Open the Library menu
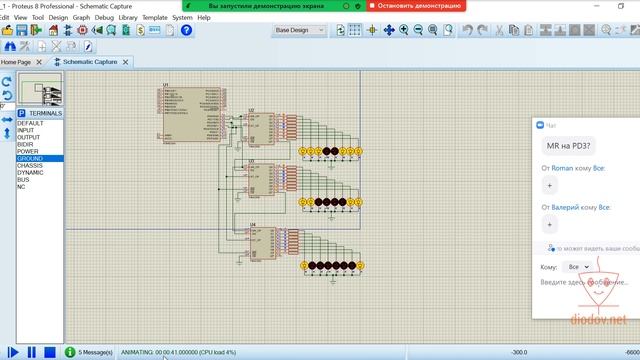Image resolution: width=640 pixels, height=360 pixels. click(x=128, y=18)
